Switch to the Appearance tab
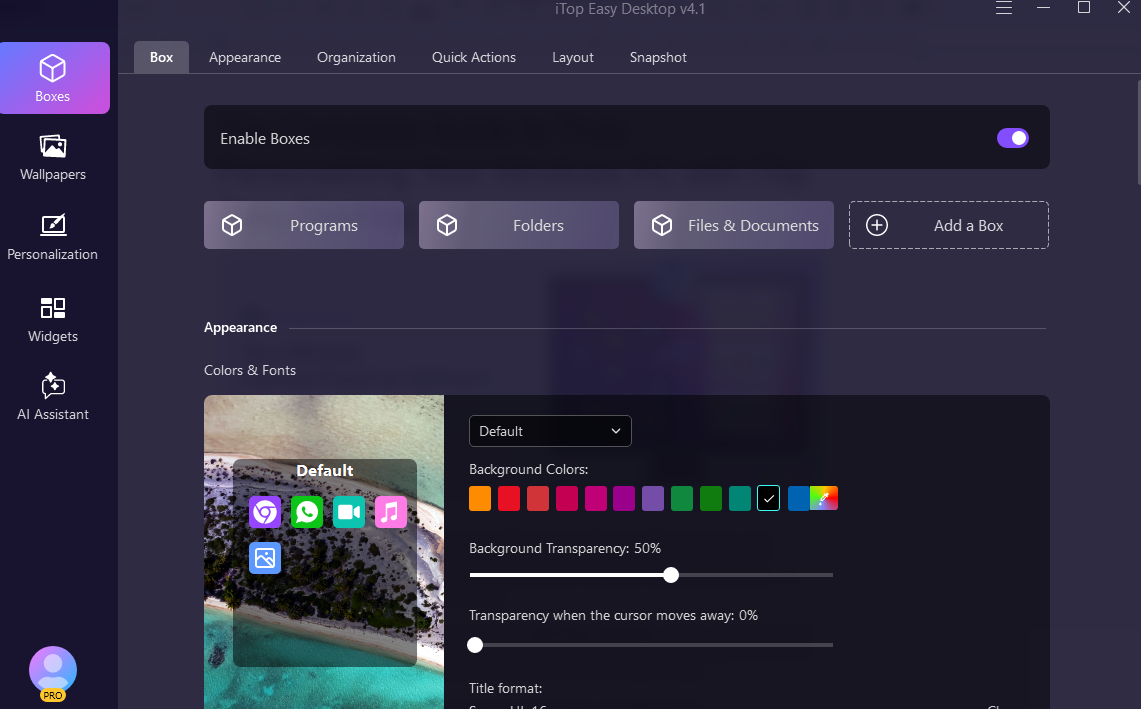1141x709 pixels. tap(245, 57)
